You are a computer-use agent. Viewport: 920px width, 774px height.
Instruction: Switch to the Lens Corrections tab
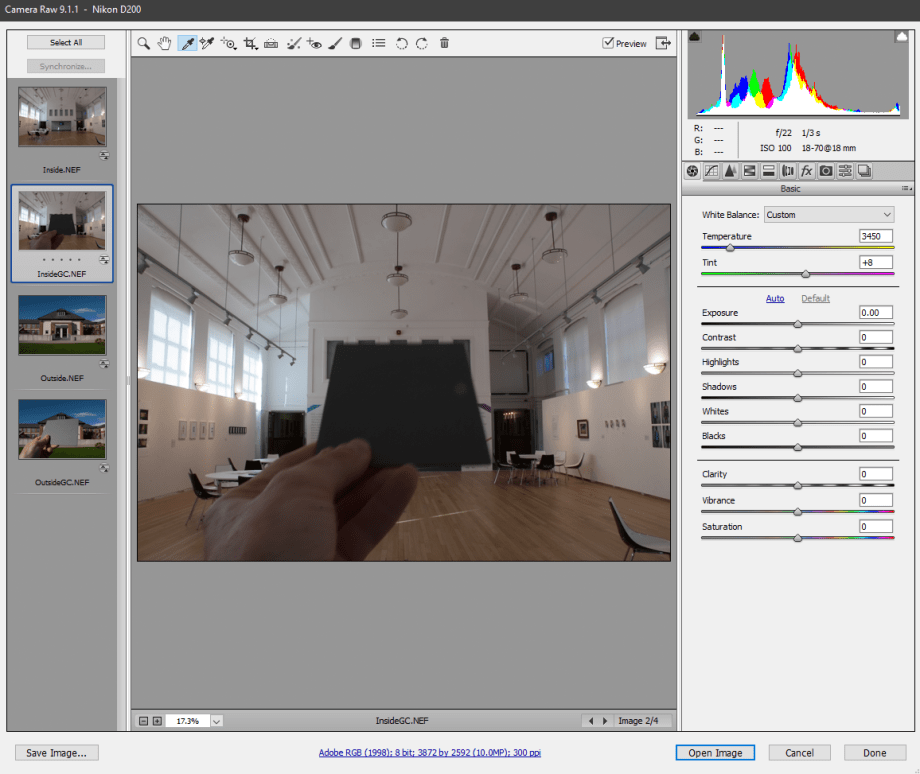[787, 171]
